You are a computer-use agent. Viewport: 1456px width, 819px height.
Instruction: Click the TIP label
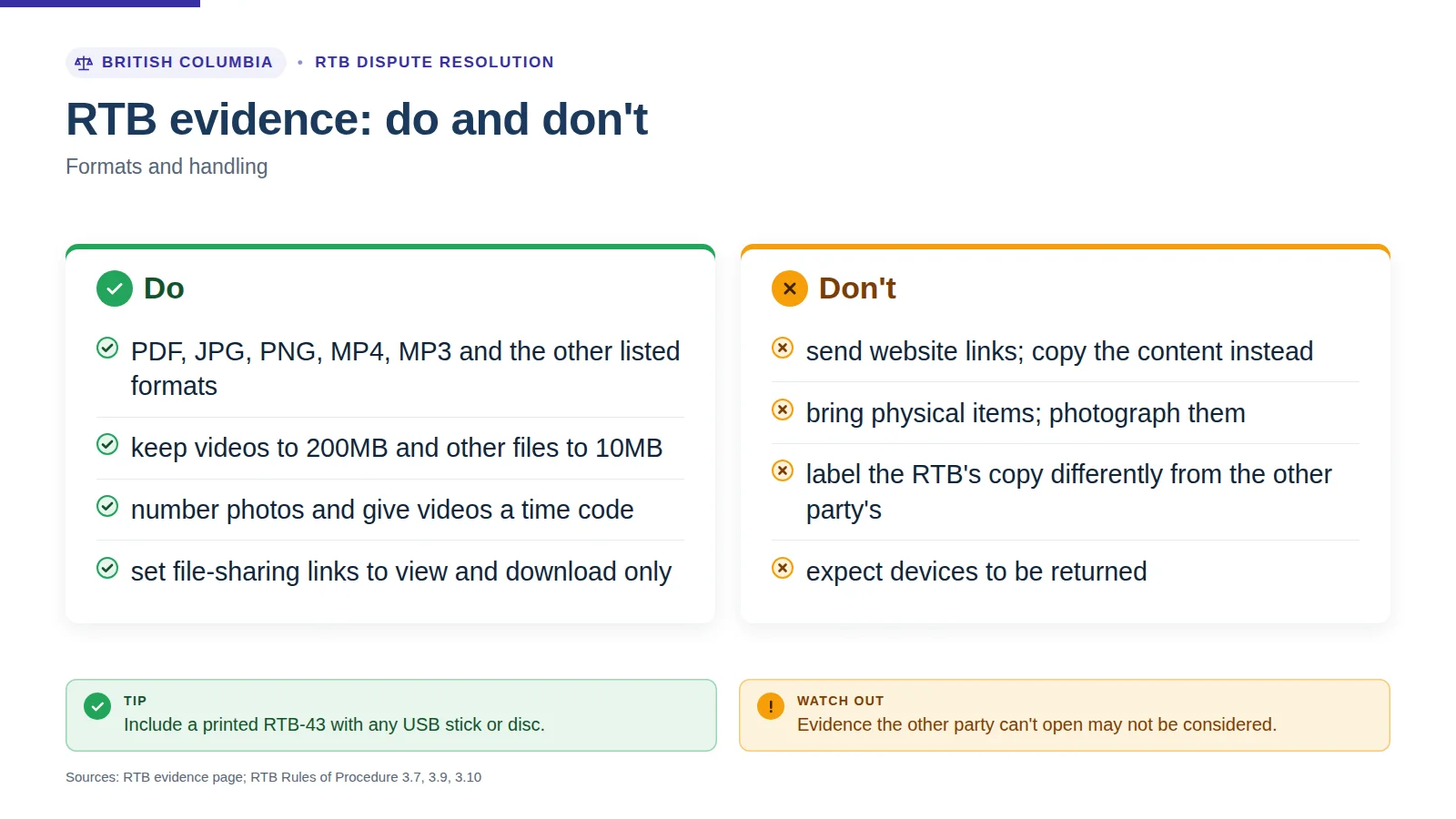coord(135,701)
